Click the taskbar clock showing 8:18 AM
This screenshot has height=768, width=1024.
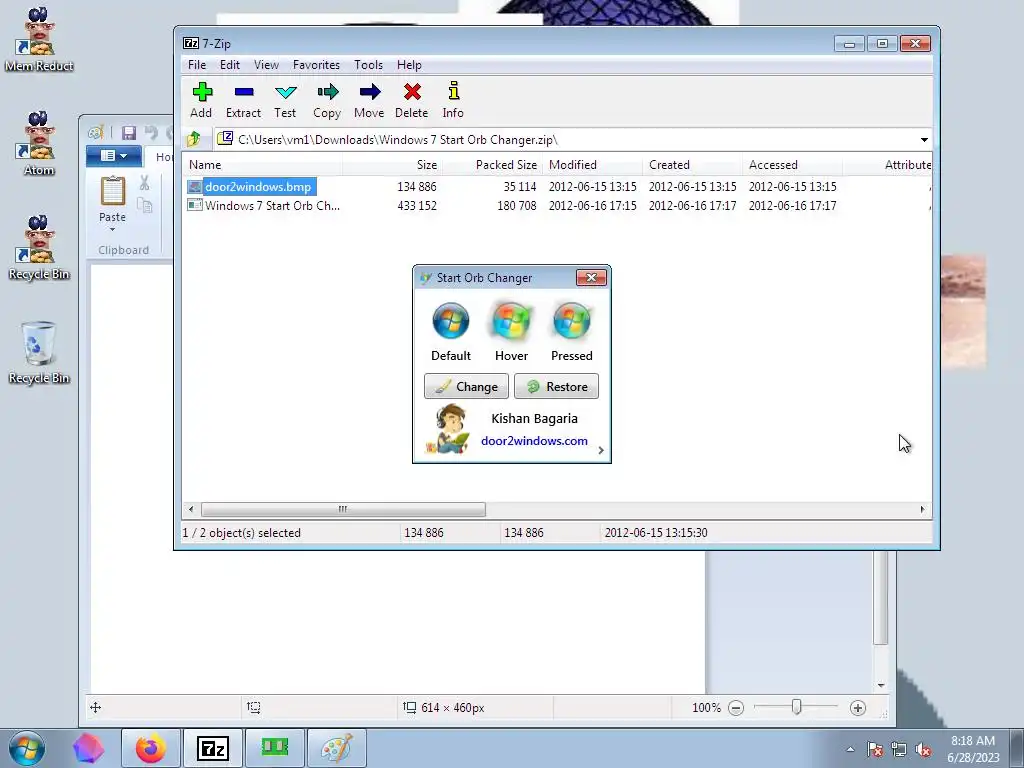pos(973,749)
